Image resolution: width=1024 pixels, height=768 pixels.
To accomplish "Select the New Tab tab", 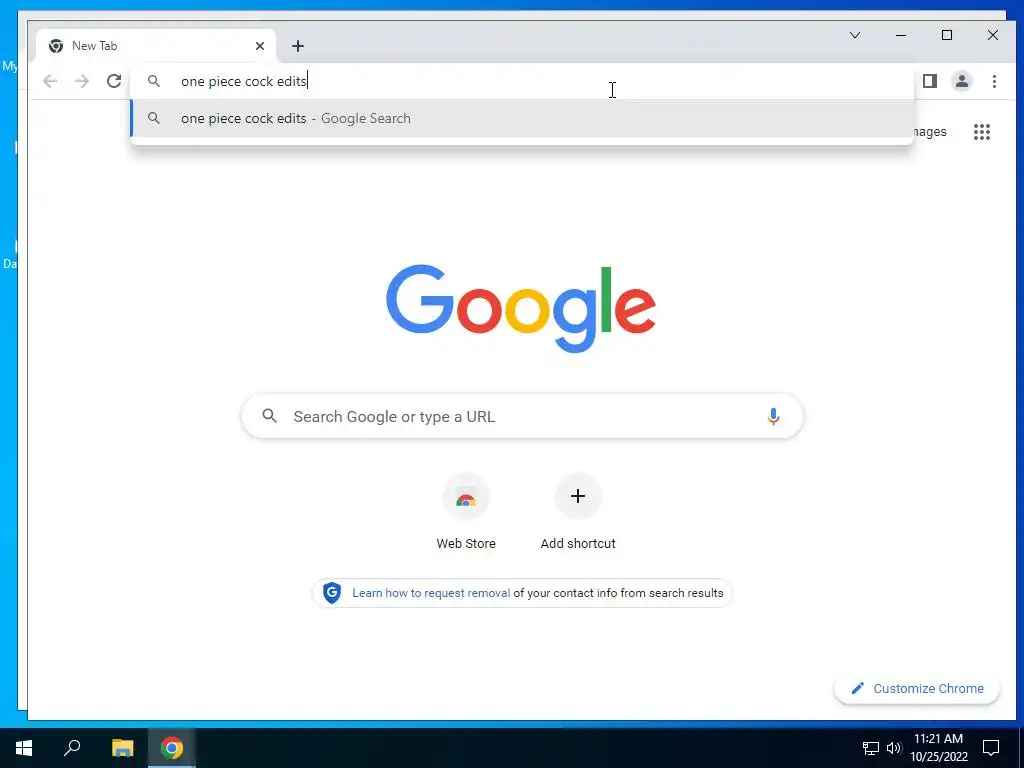I will [155, 46].
